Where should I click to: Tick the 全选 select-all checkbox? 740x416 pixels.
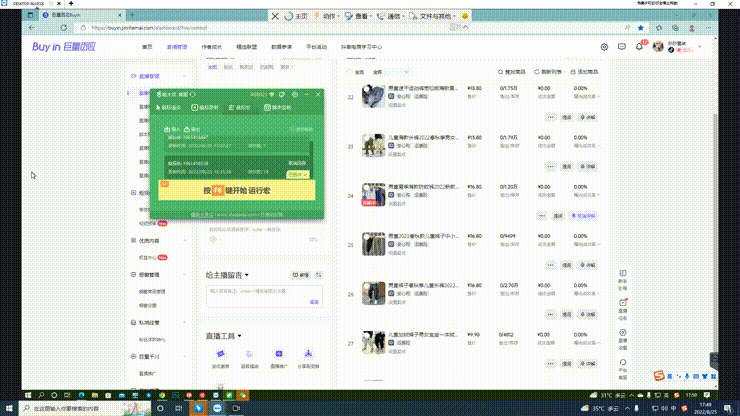[349, 73]
